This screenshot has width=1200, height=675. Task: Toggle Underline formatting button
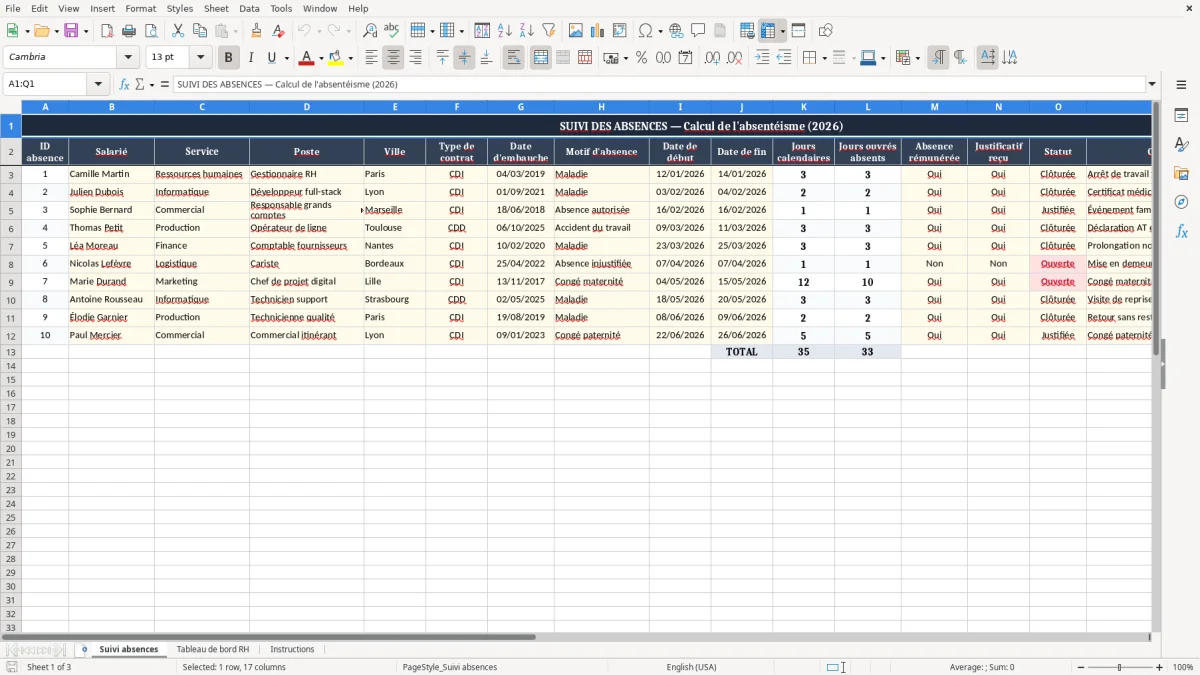[271, 58]
